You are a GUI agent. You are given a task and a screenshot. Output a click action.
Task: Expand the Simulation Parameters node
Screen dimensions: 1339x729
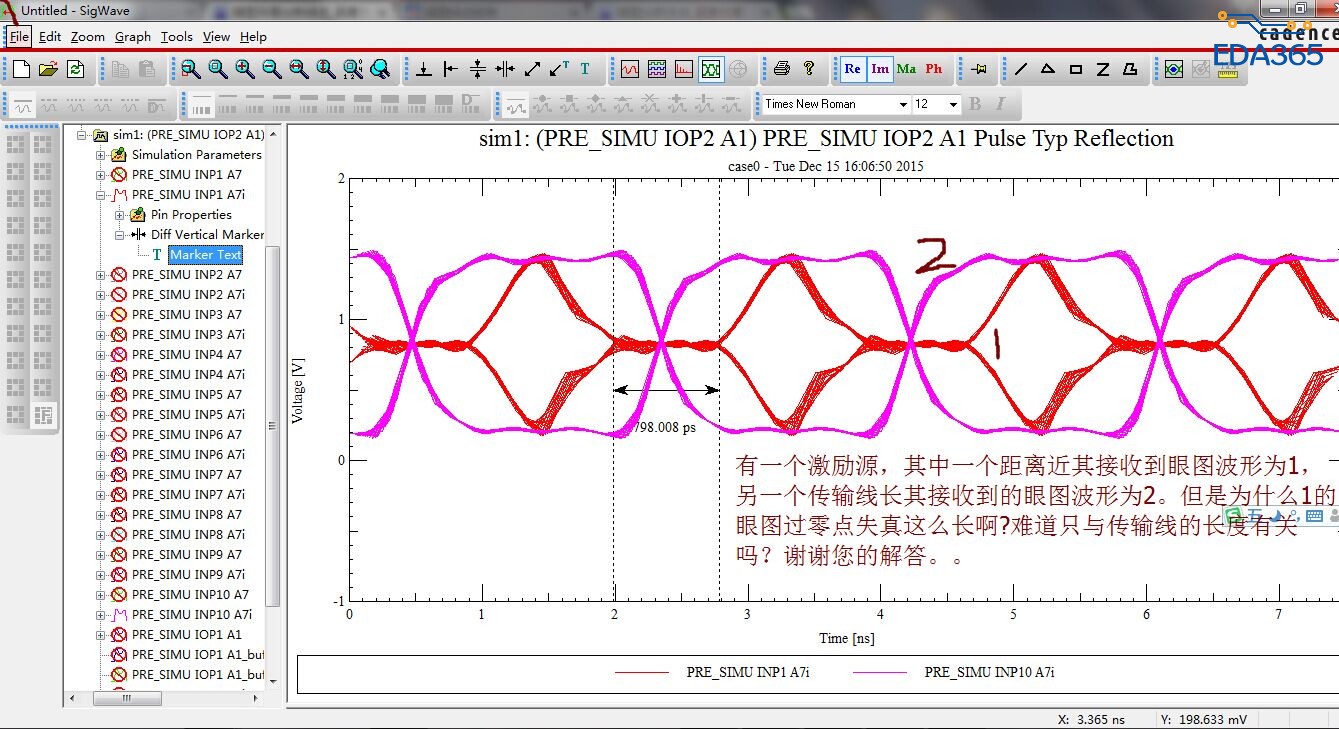point(100,155)
